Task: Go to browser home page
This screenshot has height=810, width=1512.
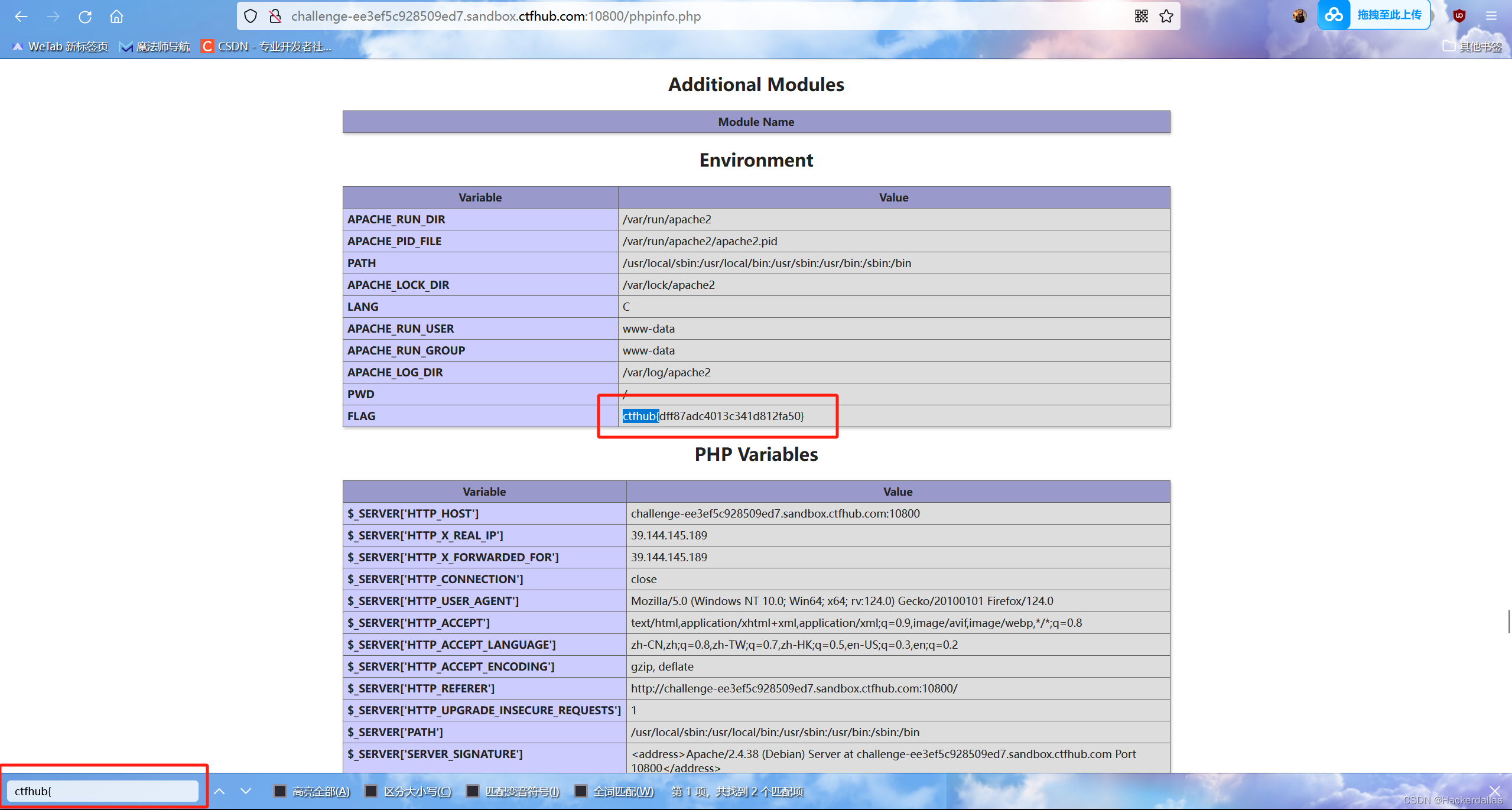Action: [116, 17]
